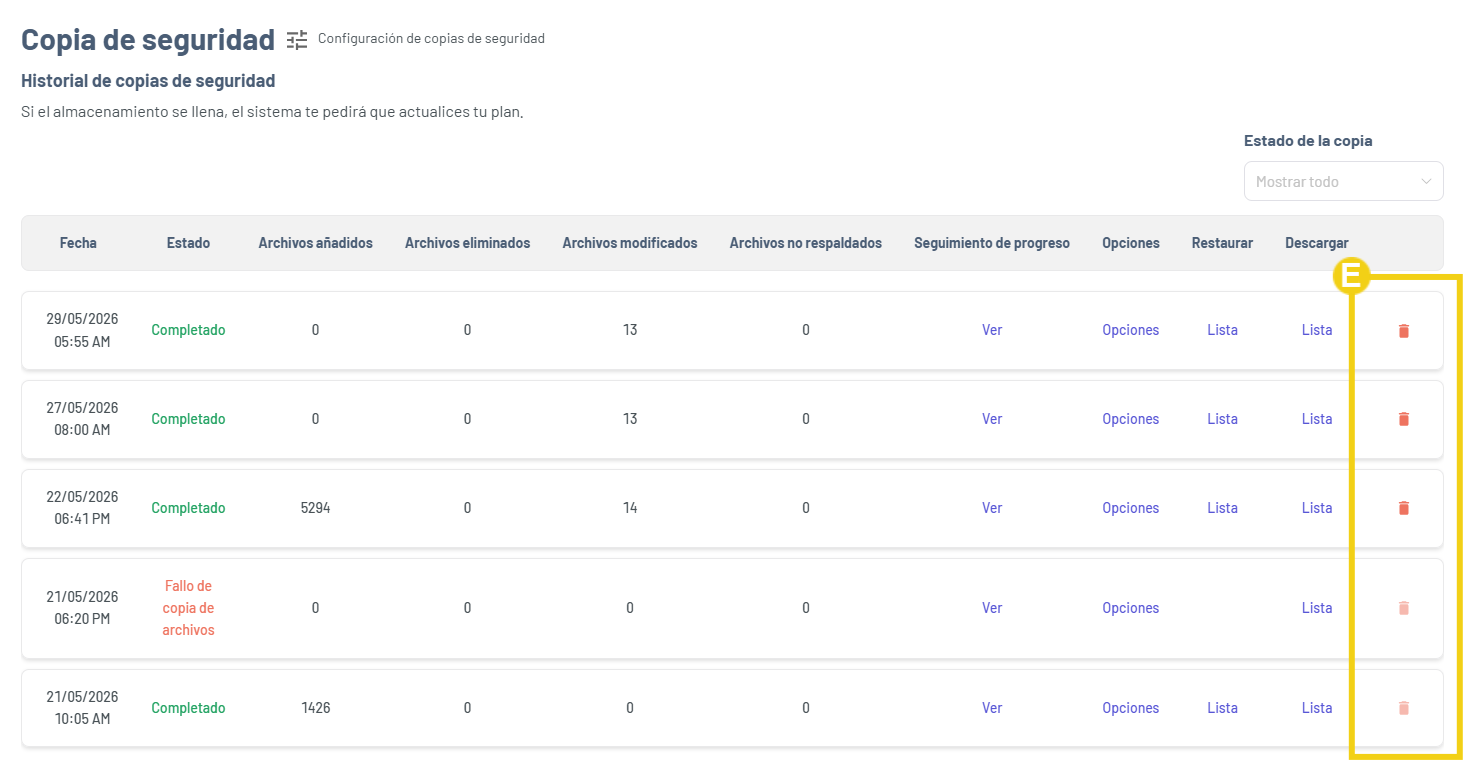Open Opciones for 27/05/2026 backup
1473x761 pixels.
click(1131, 419)
